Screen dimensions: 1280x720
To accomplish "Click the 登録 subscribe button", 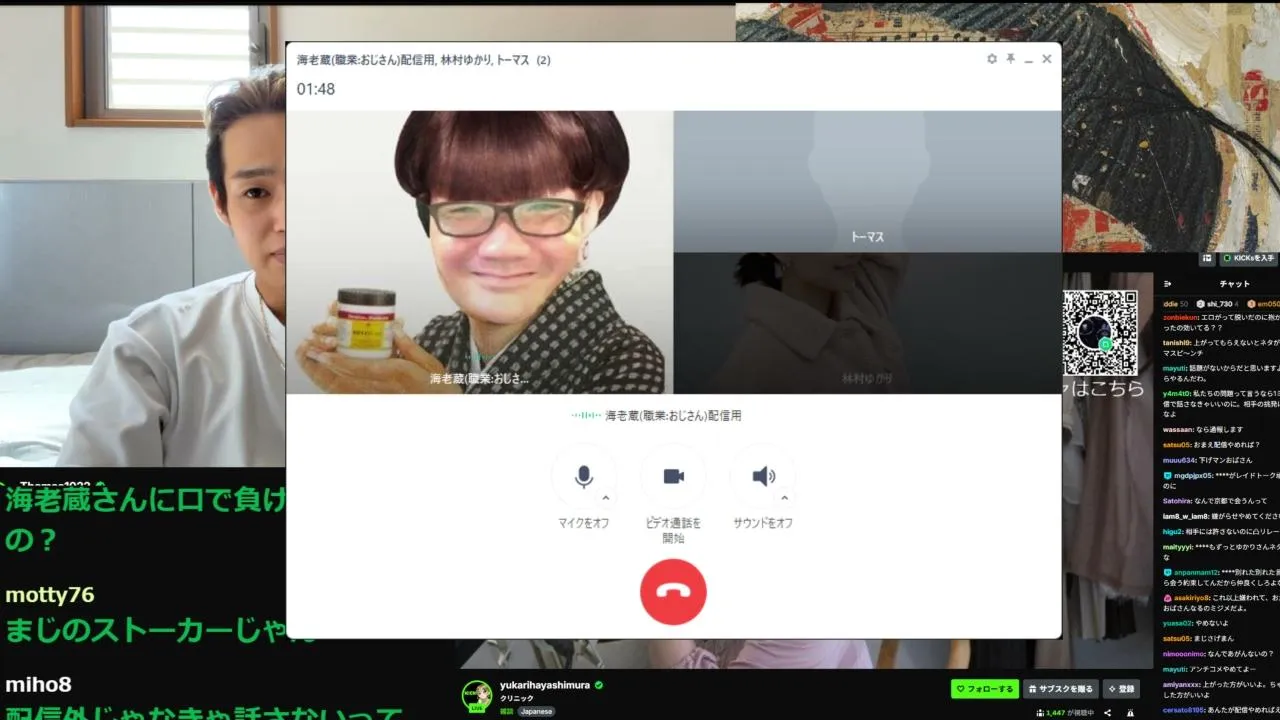I will click(x=1122, y=689).
